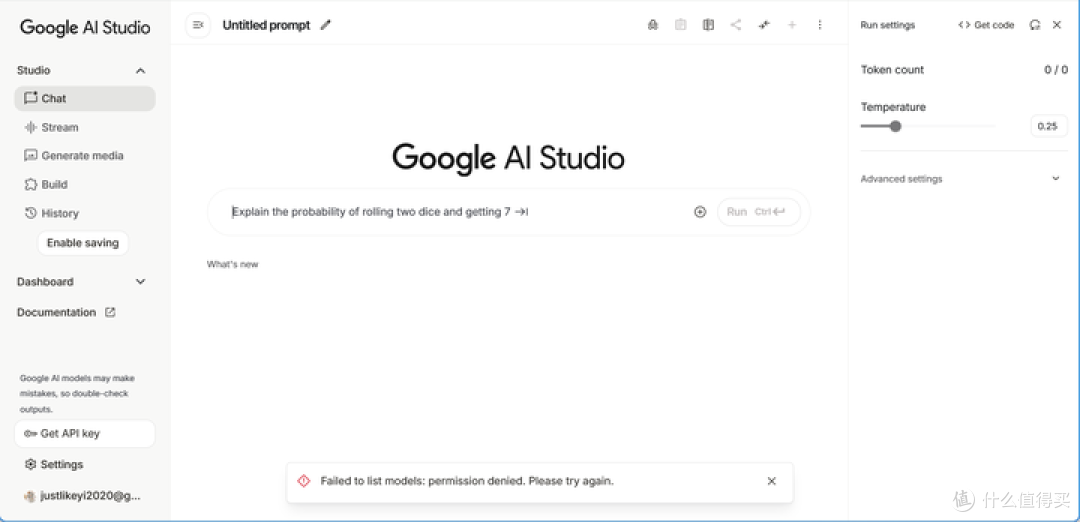
Task: Collapse the Studio section chevron
Action: [141, 70]
